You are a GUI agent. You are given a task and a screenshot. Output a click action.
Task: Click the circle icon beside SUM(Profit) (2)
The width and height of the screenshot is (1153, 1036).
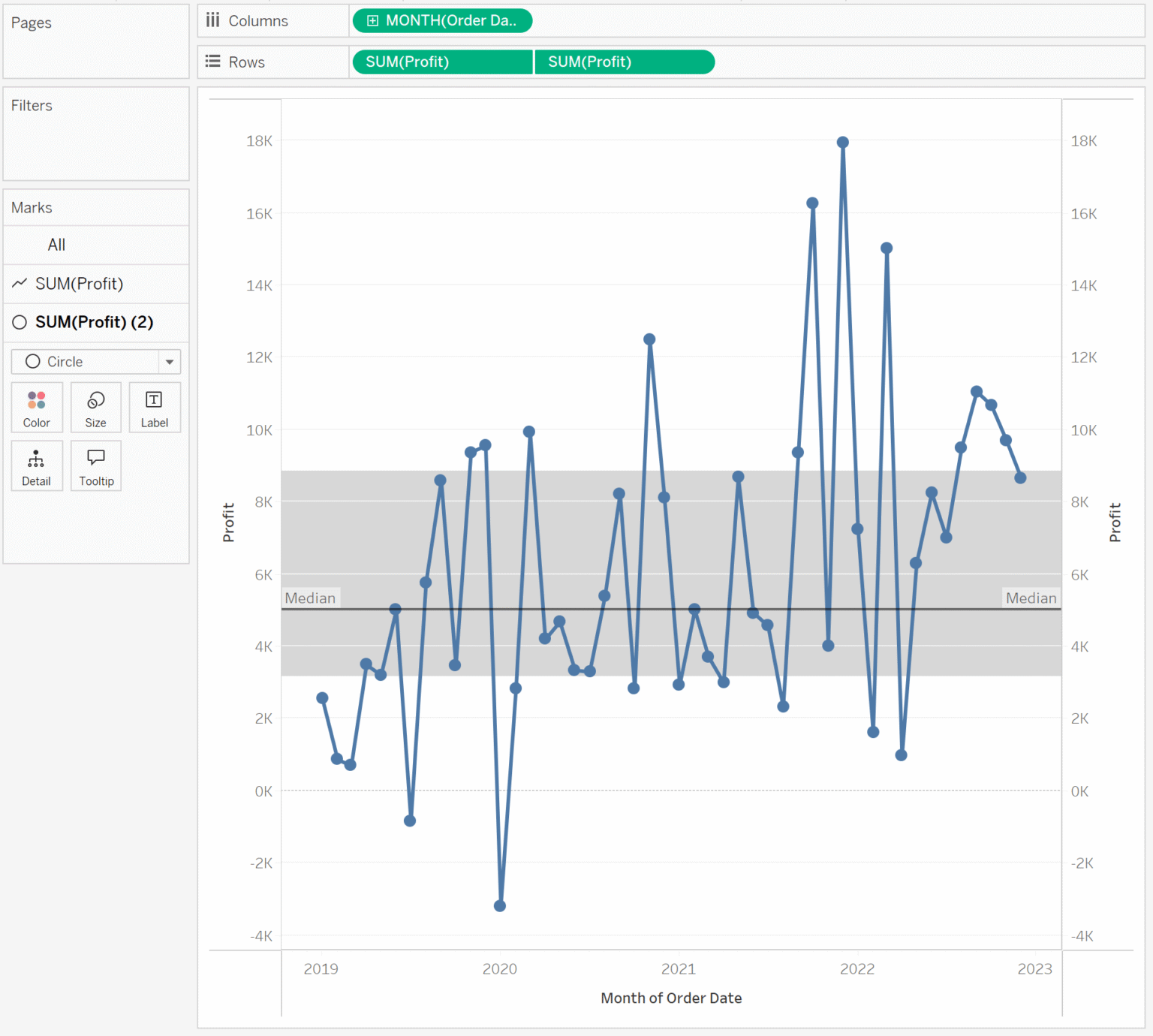(x=20, y=322)
